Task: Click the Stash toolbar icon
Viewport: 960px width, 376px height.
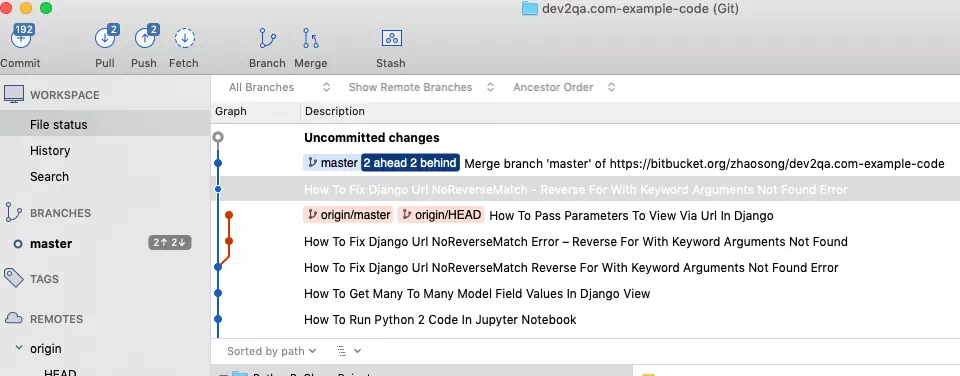Action: click(391, 39)
